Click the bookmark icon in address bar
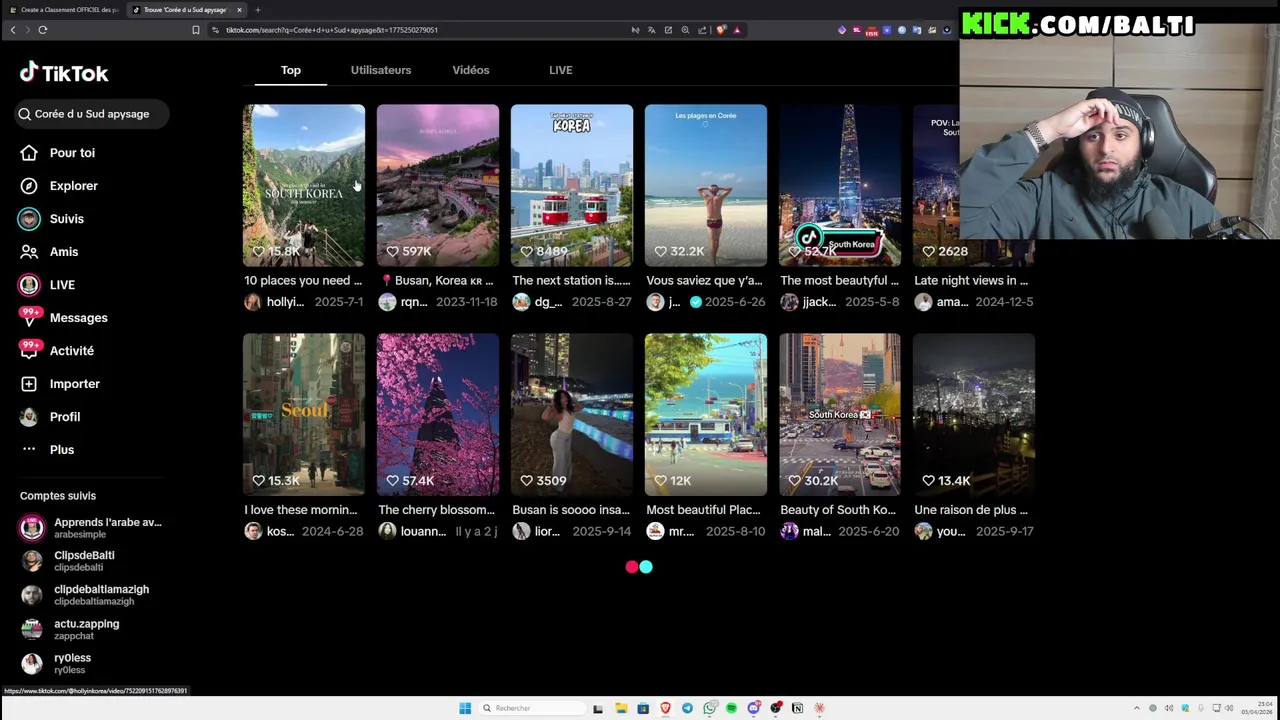Image resolution: width=1280 pixels, height=720 pixels. [x=196, y=30]
